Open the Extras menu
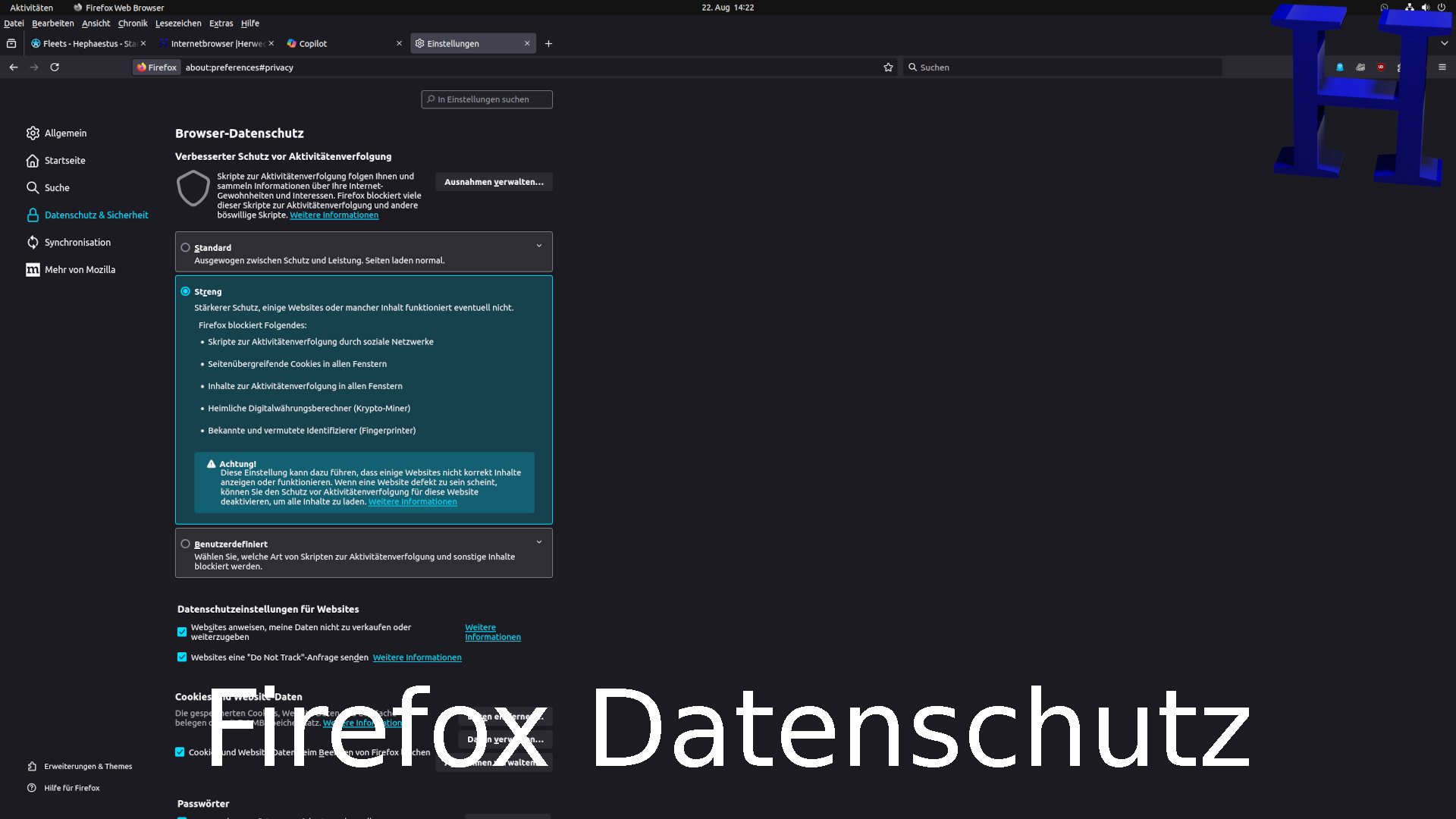The height and width of the screenshot is (819, 1456). click(x=221, y=24)
